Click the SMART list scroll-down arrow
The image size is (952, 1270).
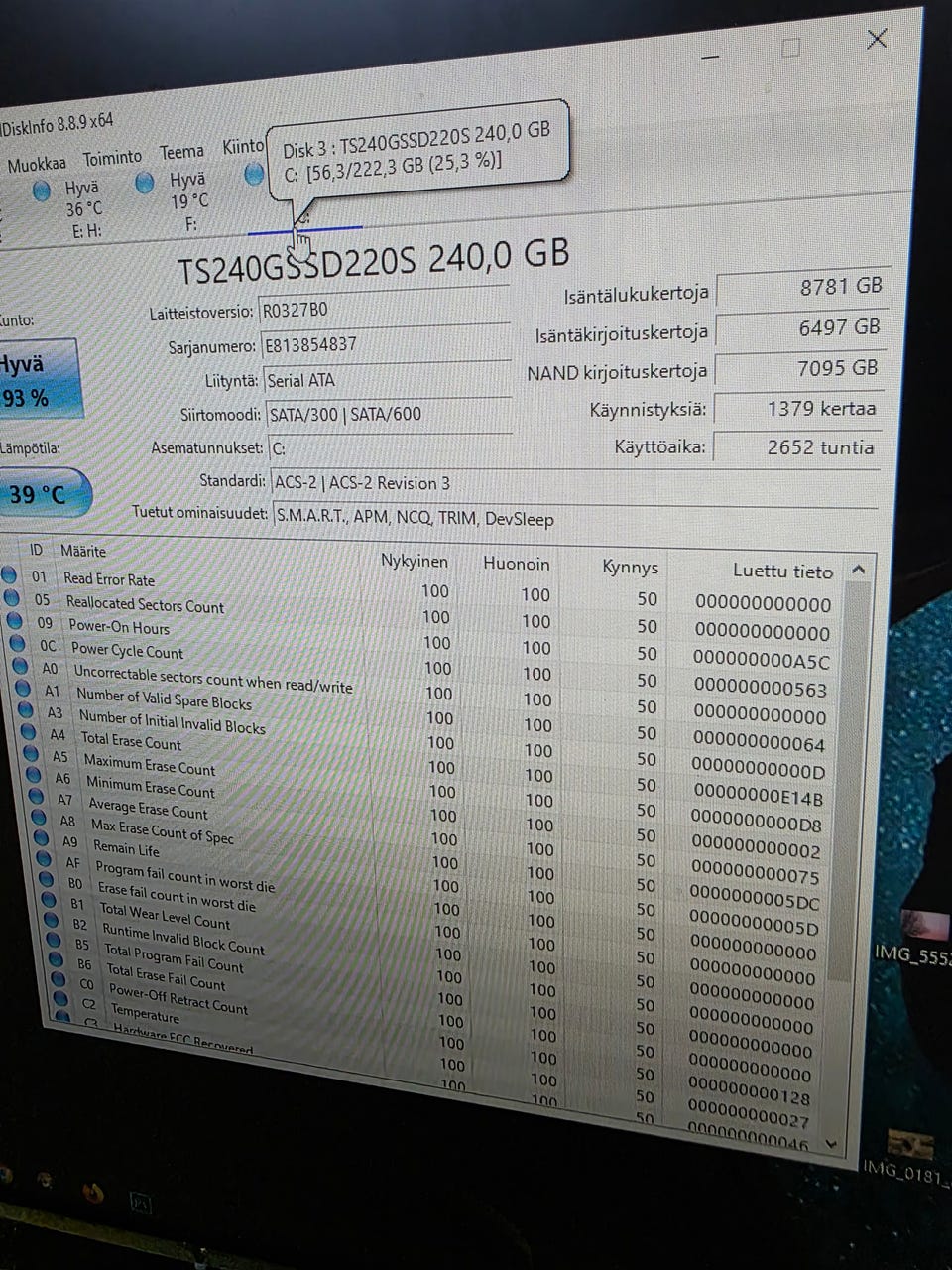[x=830, y=1143]
